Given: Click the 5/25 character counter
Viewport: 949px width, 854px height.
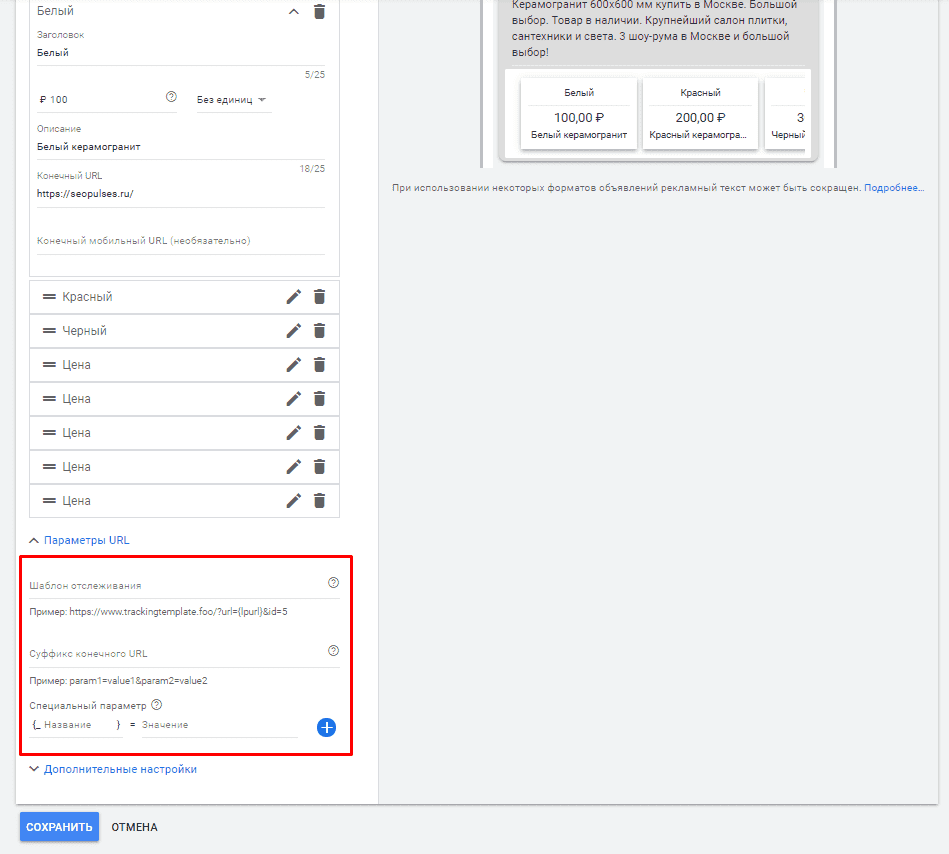Looking at the screenshot, I should click(315, 75).
